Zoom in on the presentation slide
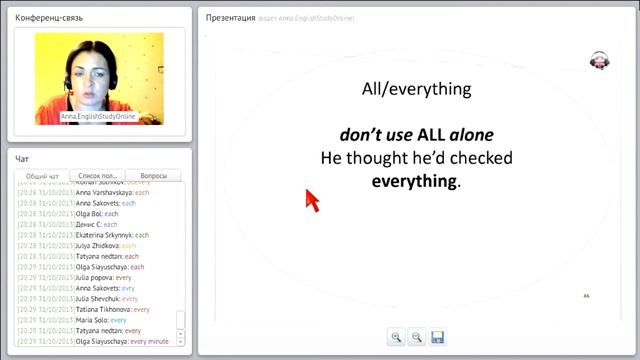This screenshot has height=360, width=640. tap(396, 337)
